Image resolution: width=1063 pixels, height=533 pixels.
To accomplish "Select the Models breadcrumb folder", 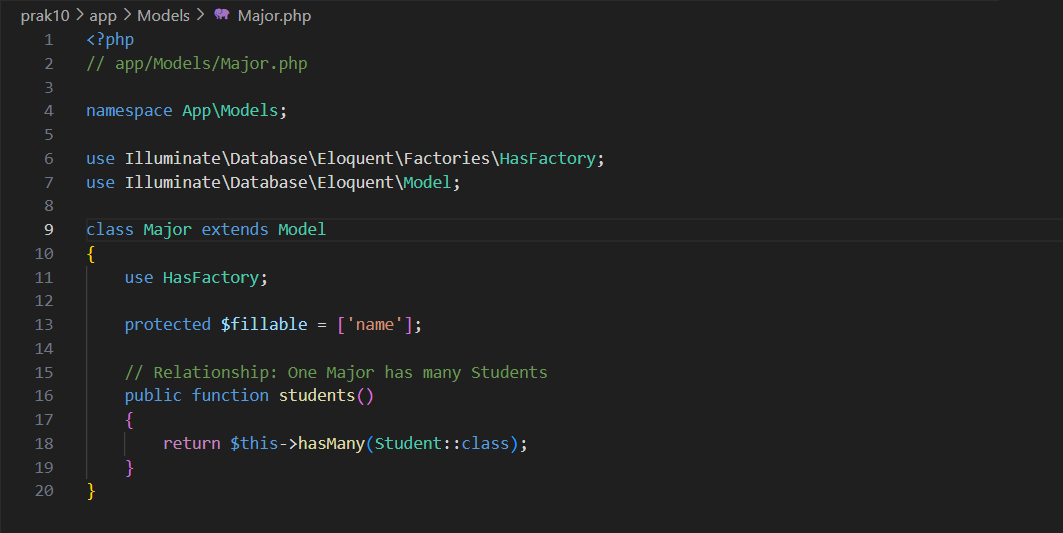I will [x=163, y=15].
